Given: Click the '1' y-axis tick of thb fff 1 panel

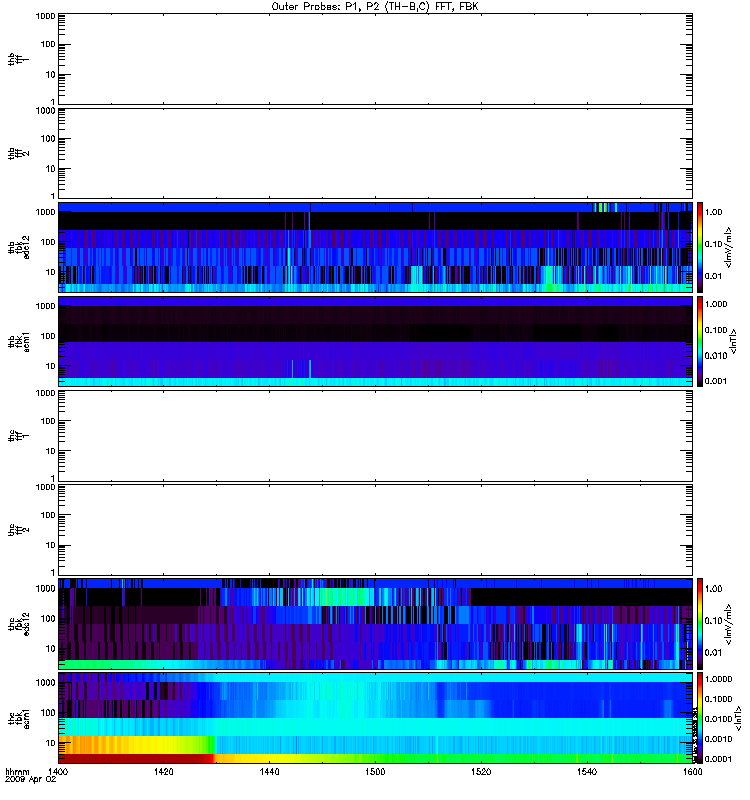Looking at the screenshot, I should tap(53, 102).
